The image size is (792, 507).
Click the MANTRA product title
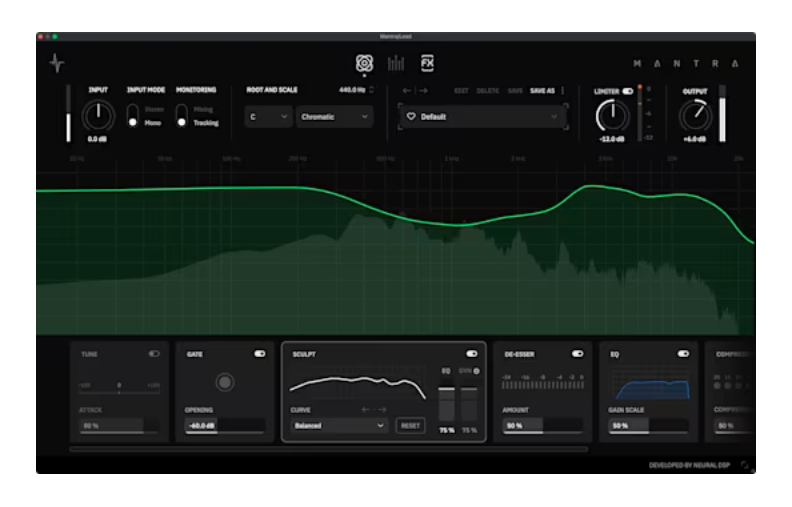pos(686,64)
